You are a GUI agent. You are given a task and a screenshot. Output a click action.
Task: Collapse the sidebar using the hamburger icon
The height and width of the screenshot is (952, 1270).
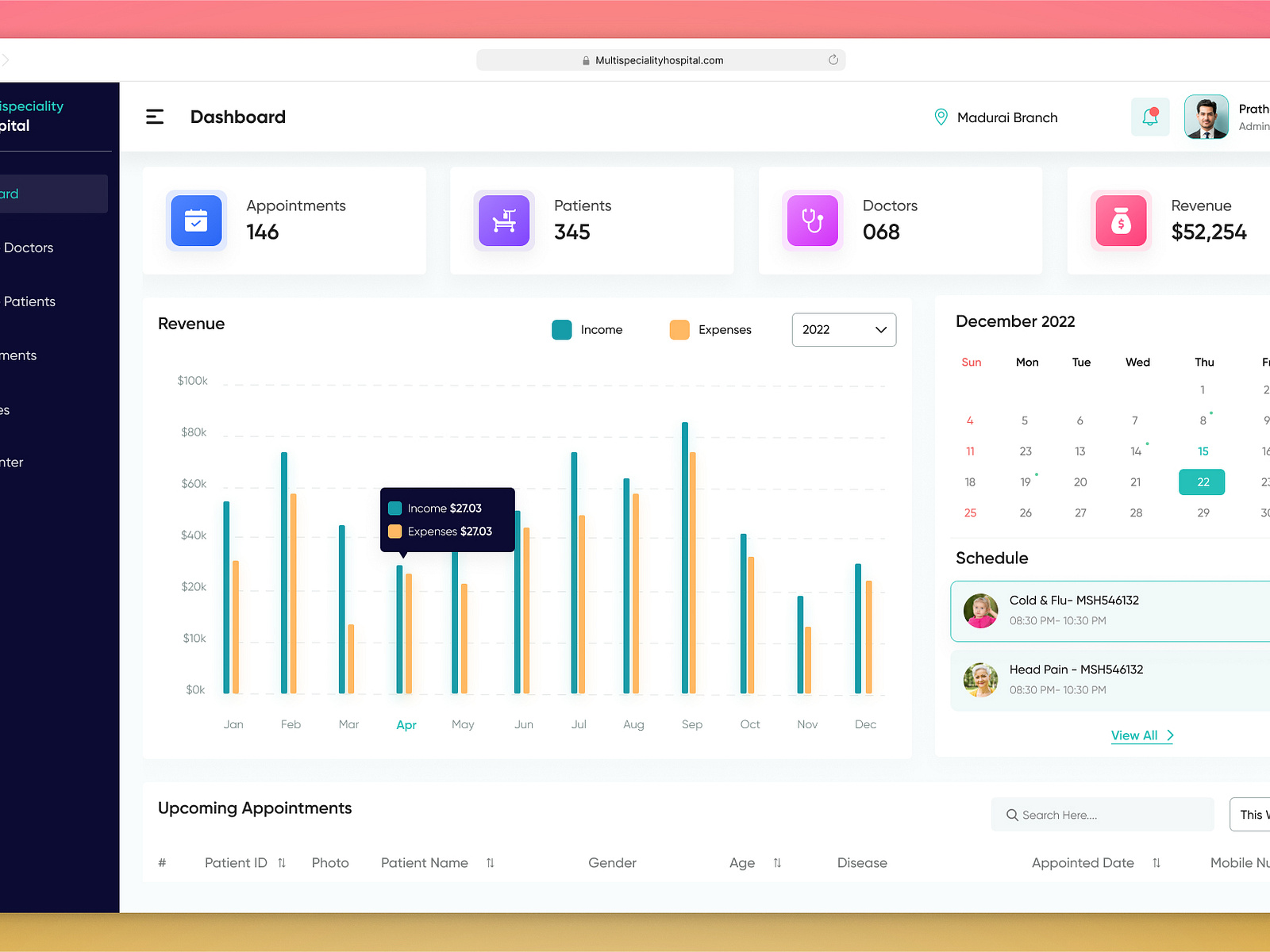tap(155, 117)
